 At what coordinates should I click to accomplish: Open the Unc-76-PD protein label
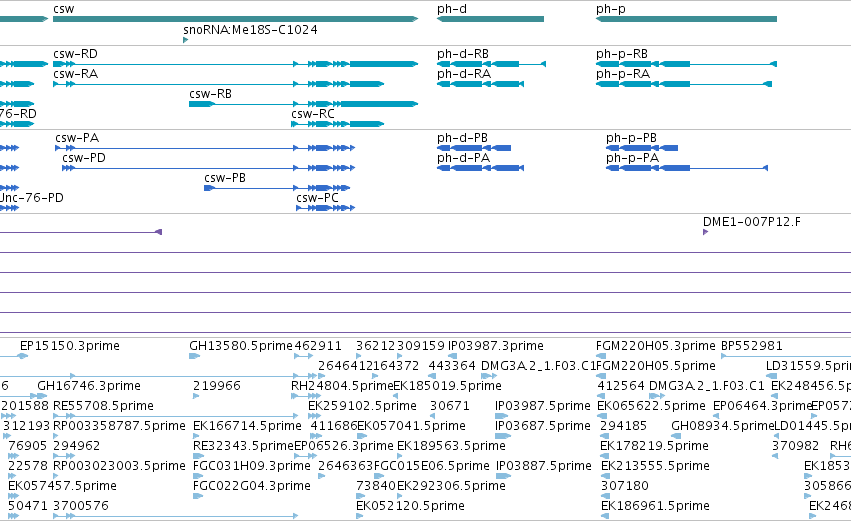click(x=31, y=198)
